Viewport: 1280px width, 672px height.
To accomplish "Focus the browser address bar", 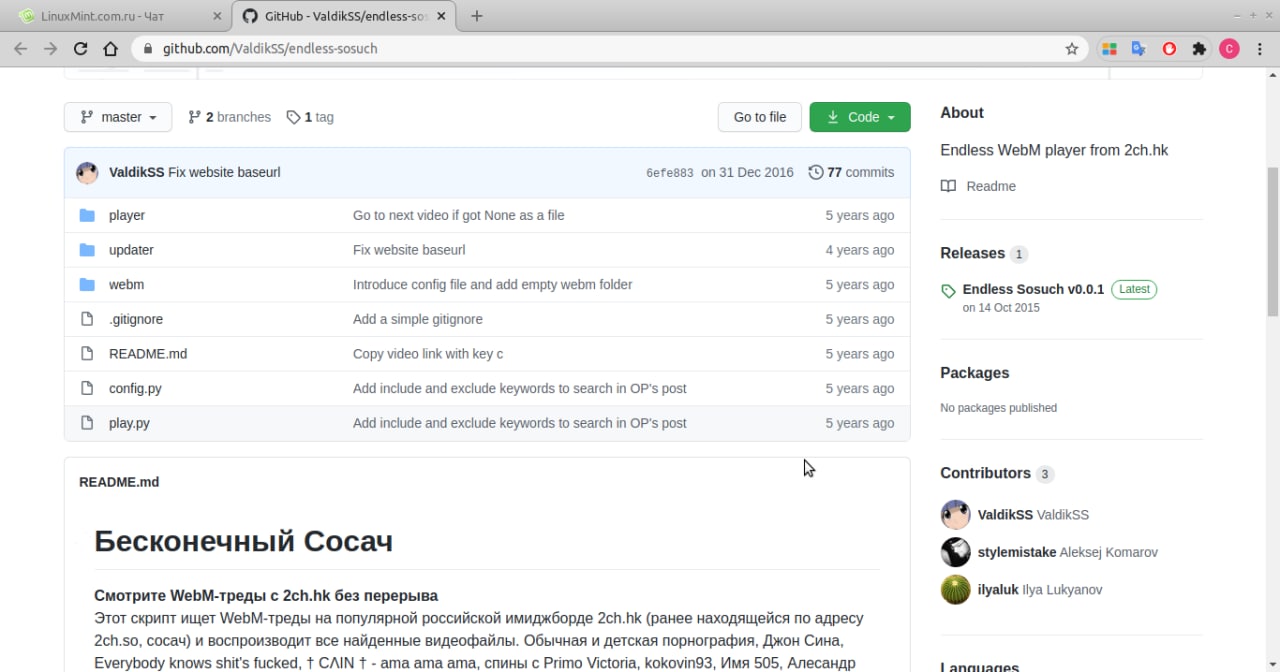I will pos(600,48).
